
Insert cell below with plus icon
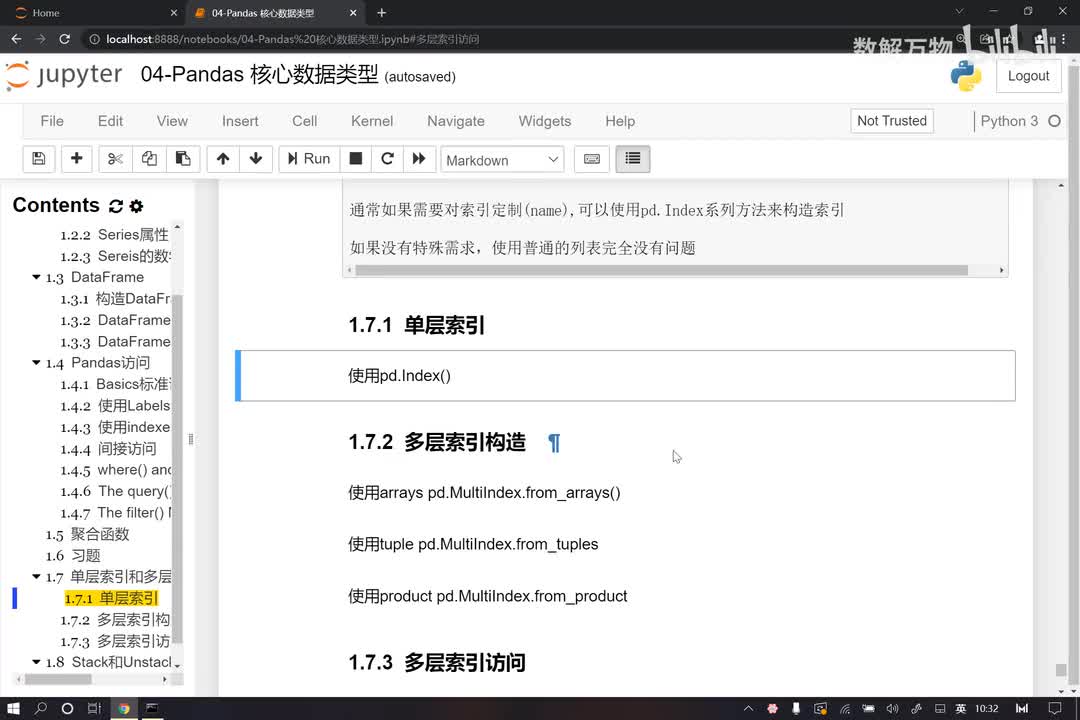76,159
